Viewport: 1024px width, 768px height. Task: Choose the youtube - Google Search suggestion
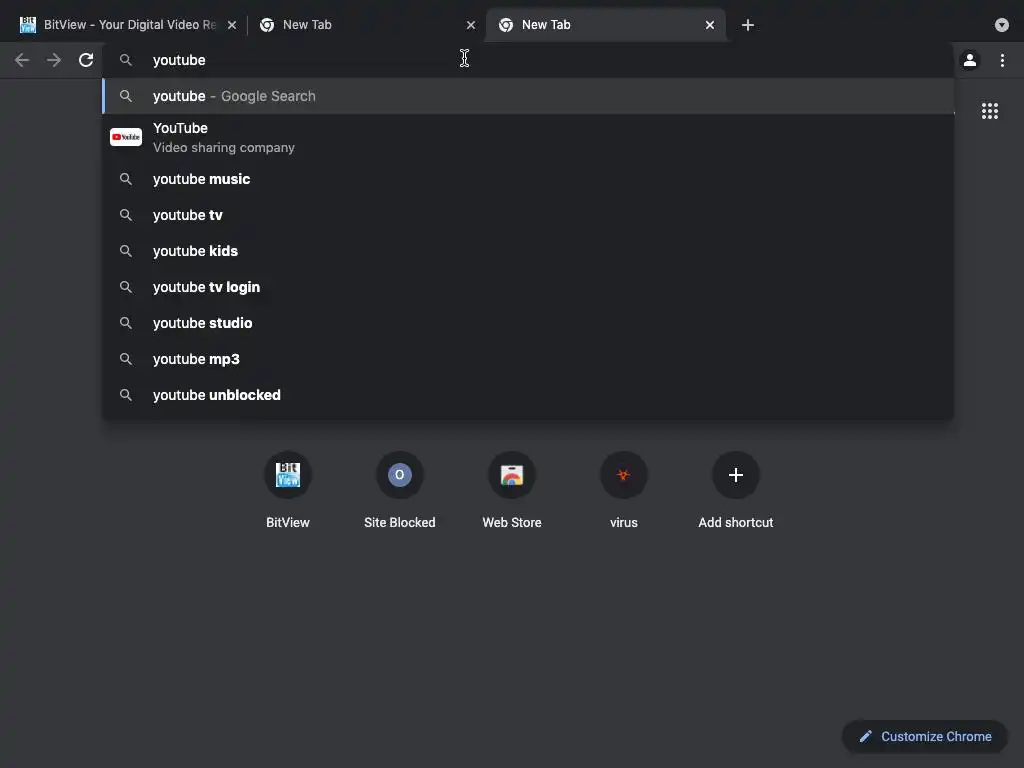(x=528, y=96)
